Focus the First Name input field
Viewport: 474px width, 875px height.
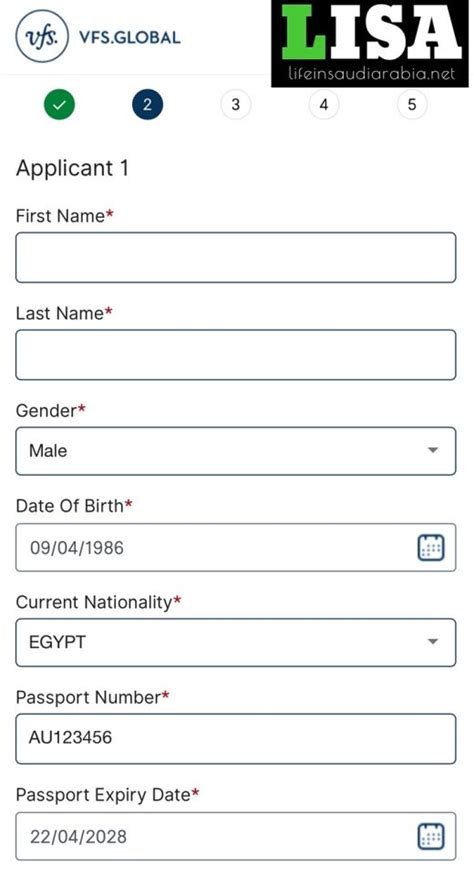(x=236, y=257)
